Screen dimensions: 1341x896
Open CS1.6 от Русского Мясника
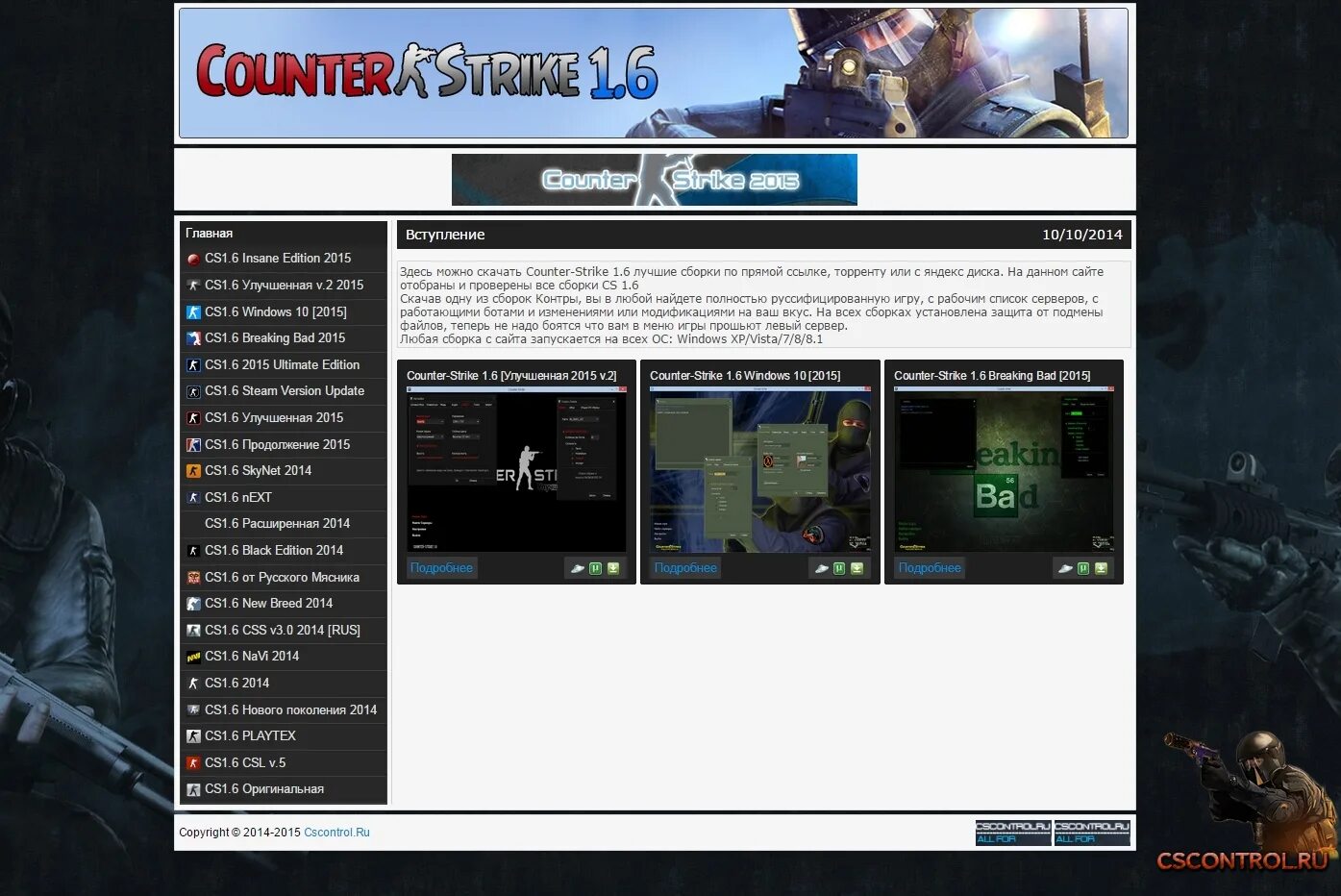coord(284,578)
